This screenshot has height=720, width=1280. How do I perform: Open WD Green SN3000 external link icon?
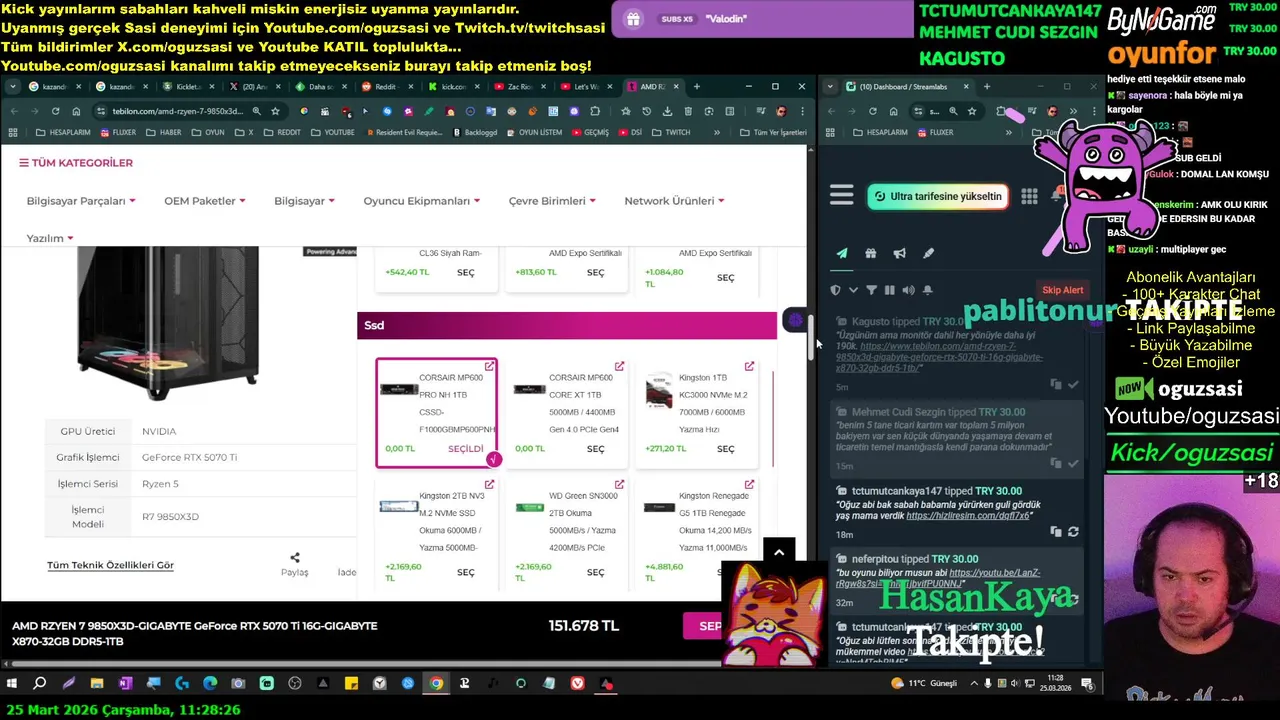tap(619, 485)
